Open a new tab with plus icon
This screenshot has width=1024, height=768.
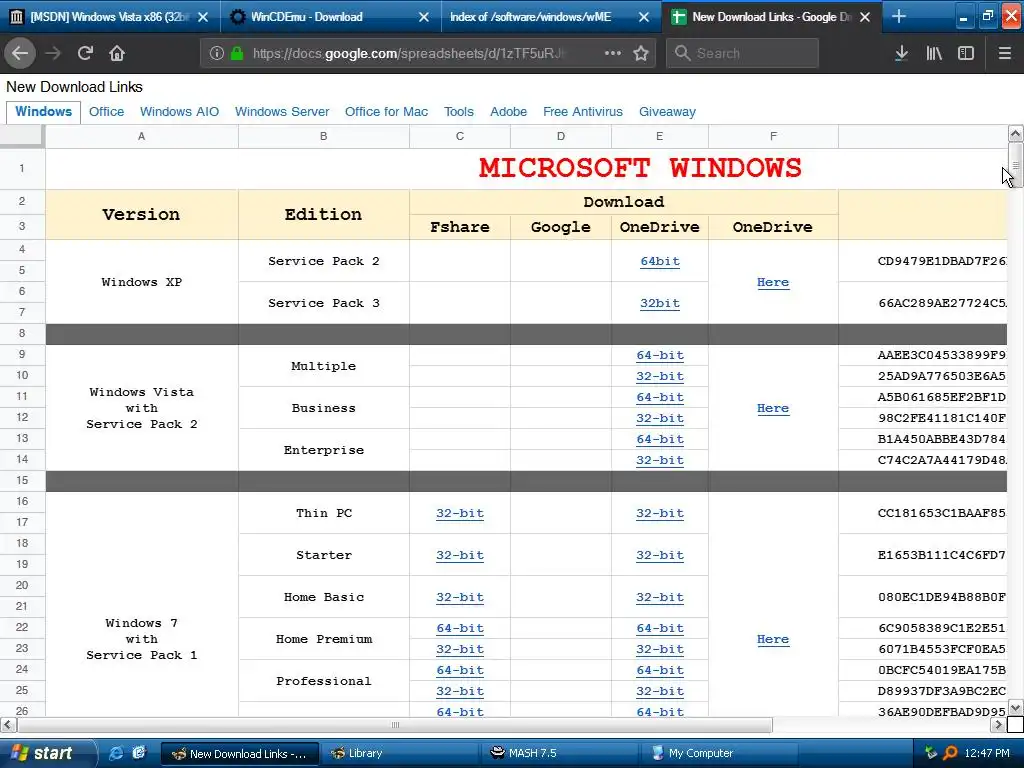(x=899, y=16)
